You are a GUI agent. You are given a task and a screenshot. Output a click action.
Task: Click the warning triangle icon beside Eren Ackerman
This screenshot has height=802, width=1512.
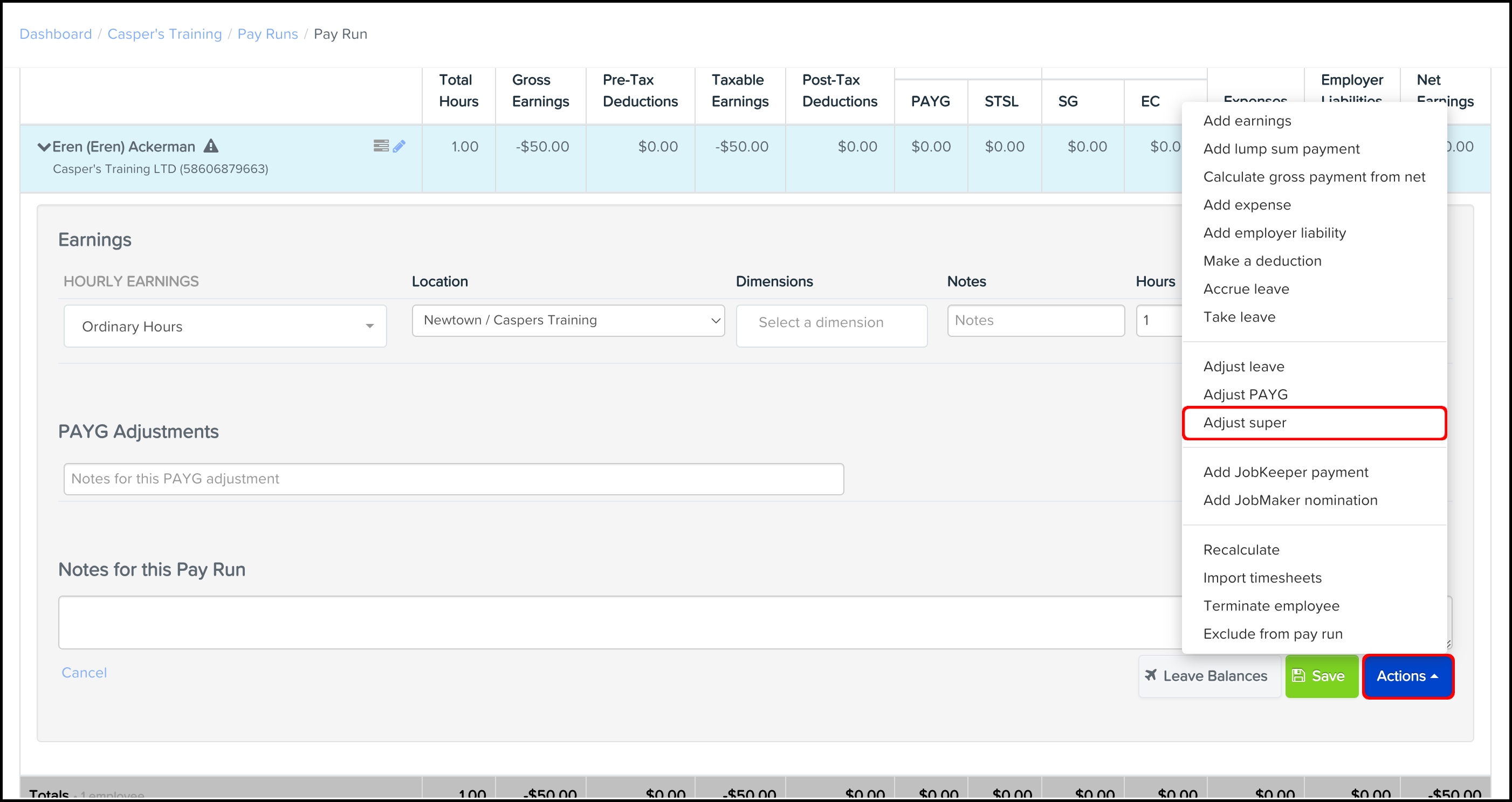coord(211,146)
